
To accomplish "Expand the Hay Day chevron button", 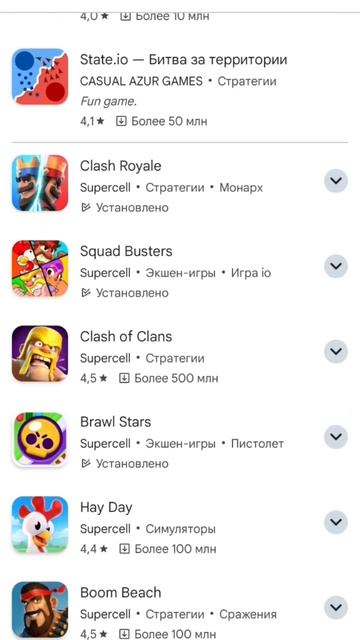I will pyautogui.click(x=336, y=522).
